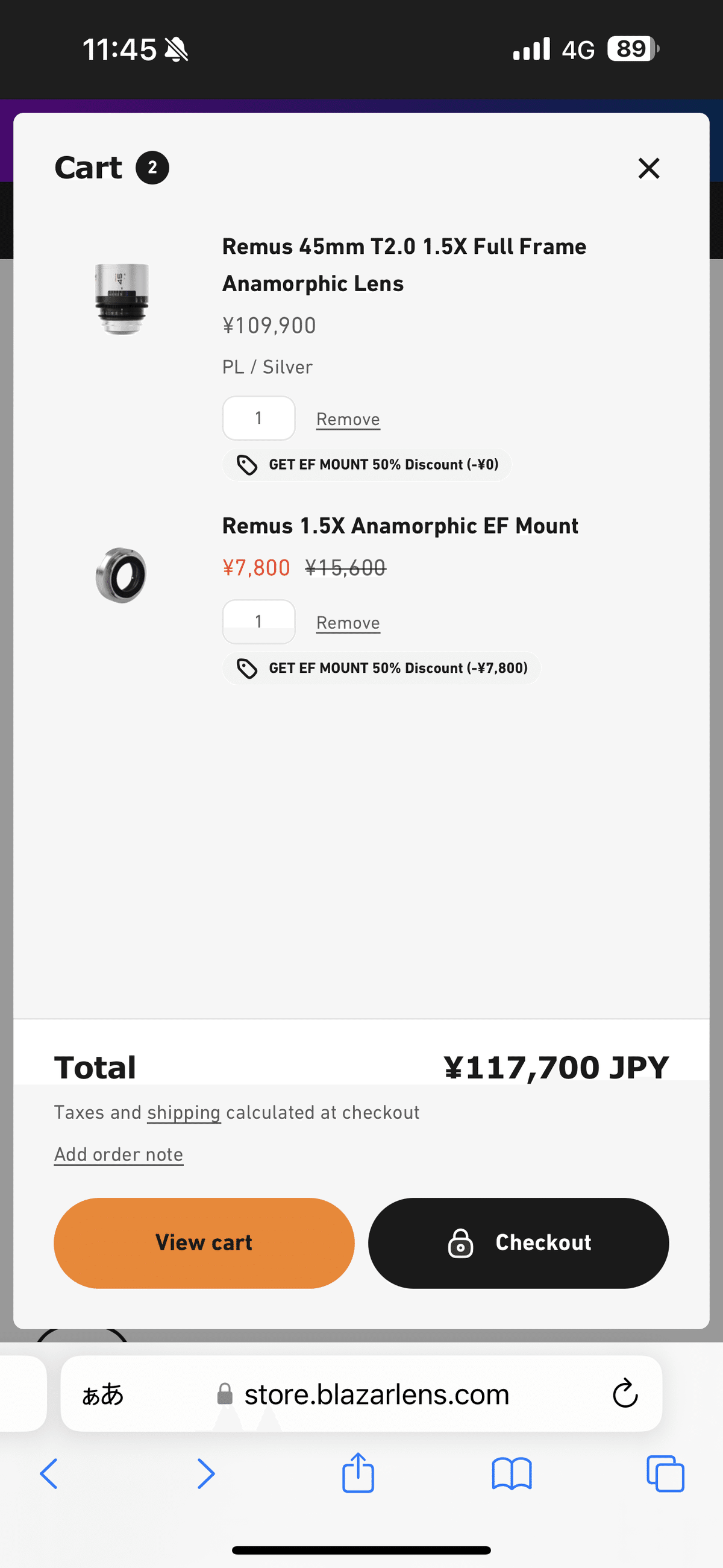This screenshot has width=723, height=1568.
Task: Tap the store.blazarlens.com address bar
Action: coord(376,1394)
